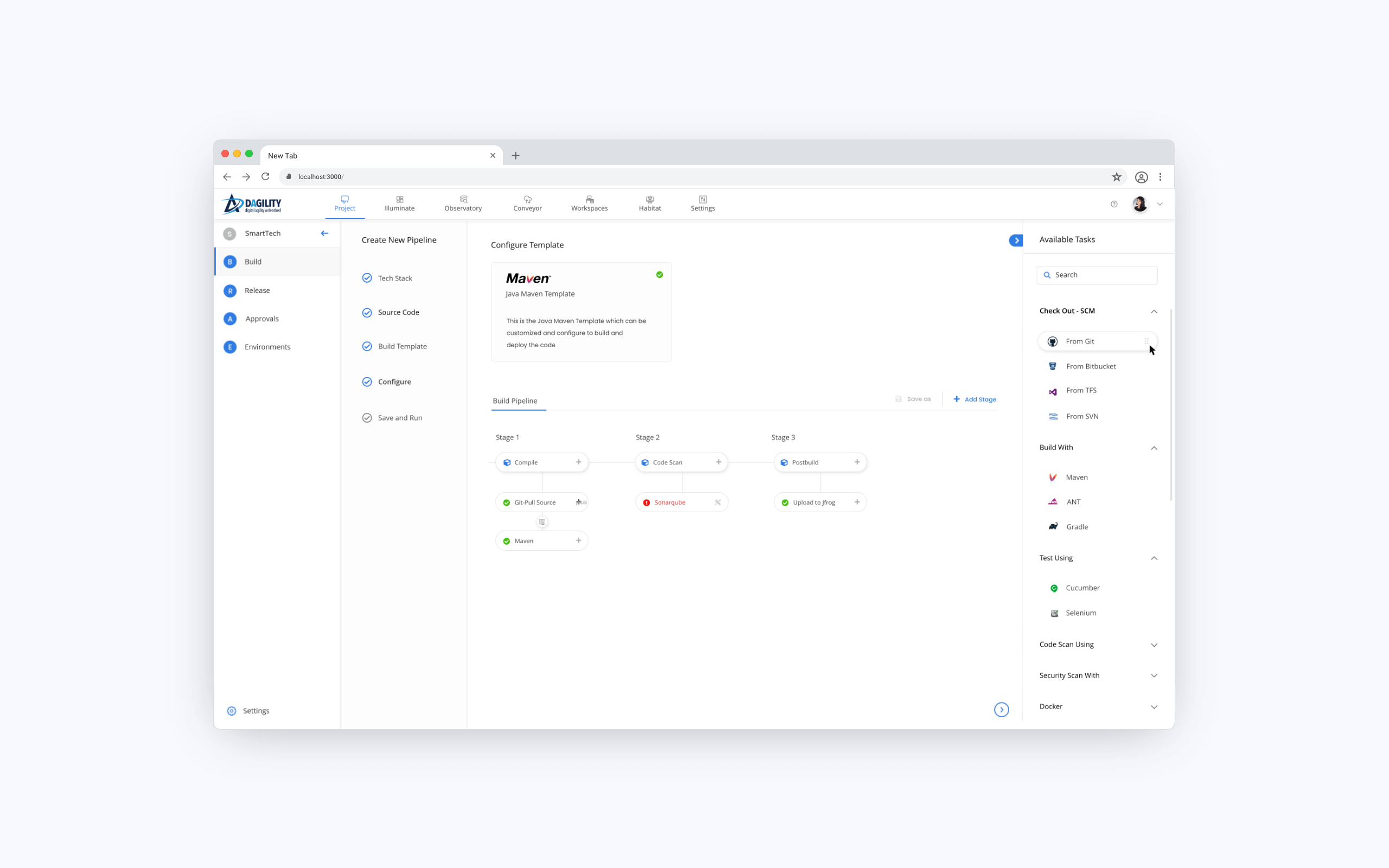This screenshot has height=868, width=1389.
Task: Remove the Sonarqube task with its X icon
Action: (717, 502)
